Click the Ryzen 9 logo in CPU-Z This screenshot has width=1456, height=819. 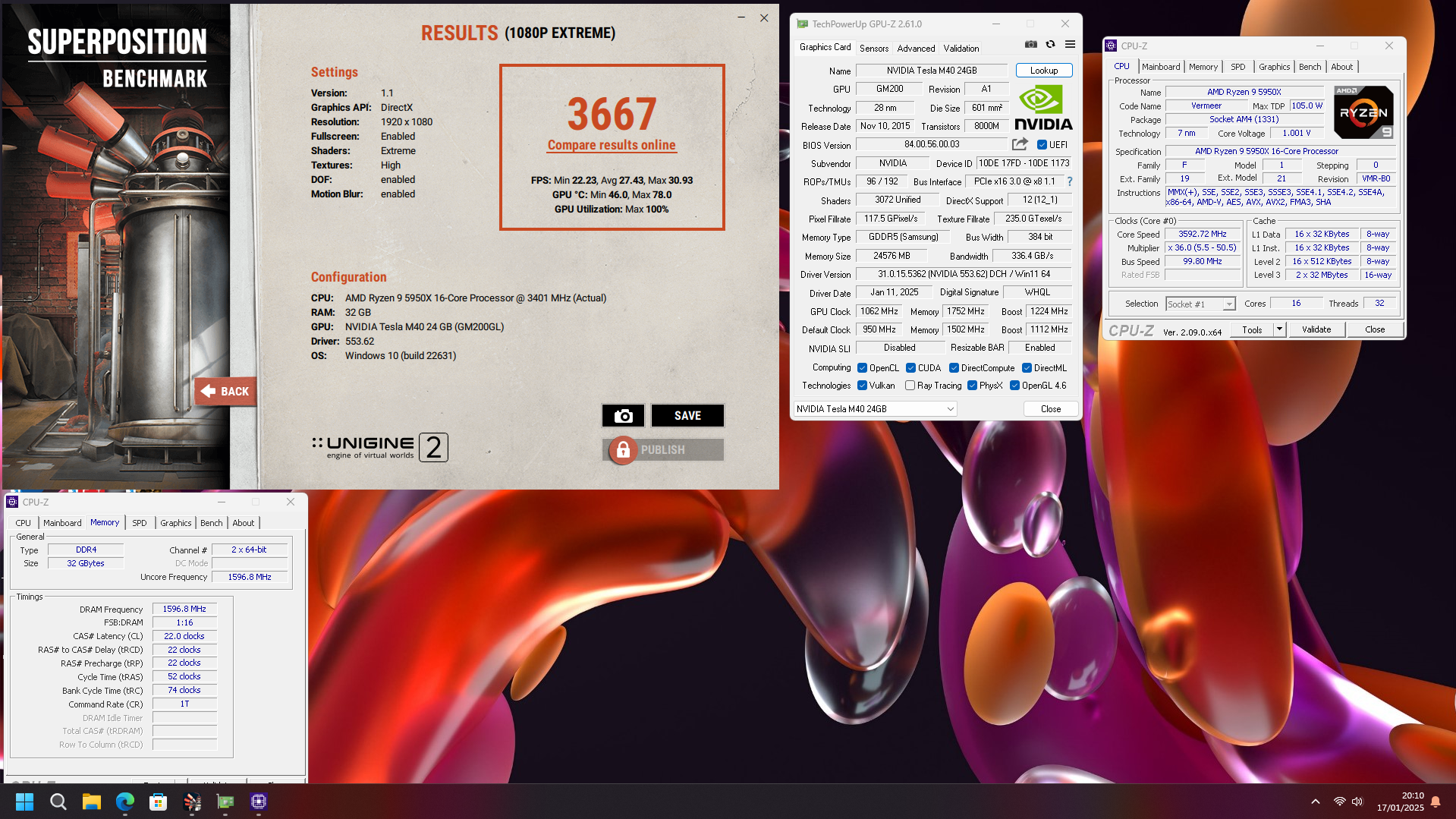pyautogui.click(x=1363, y=112)
